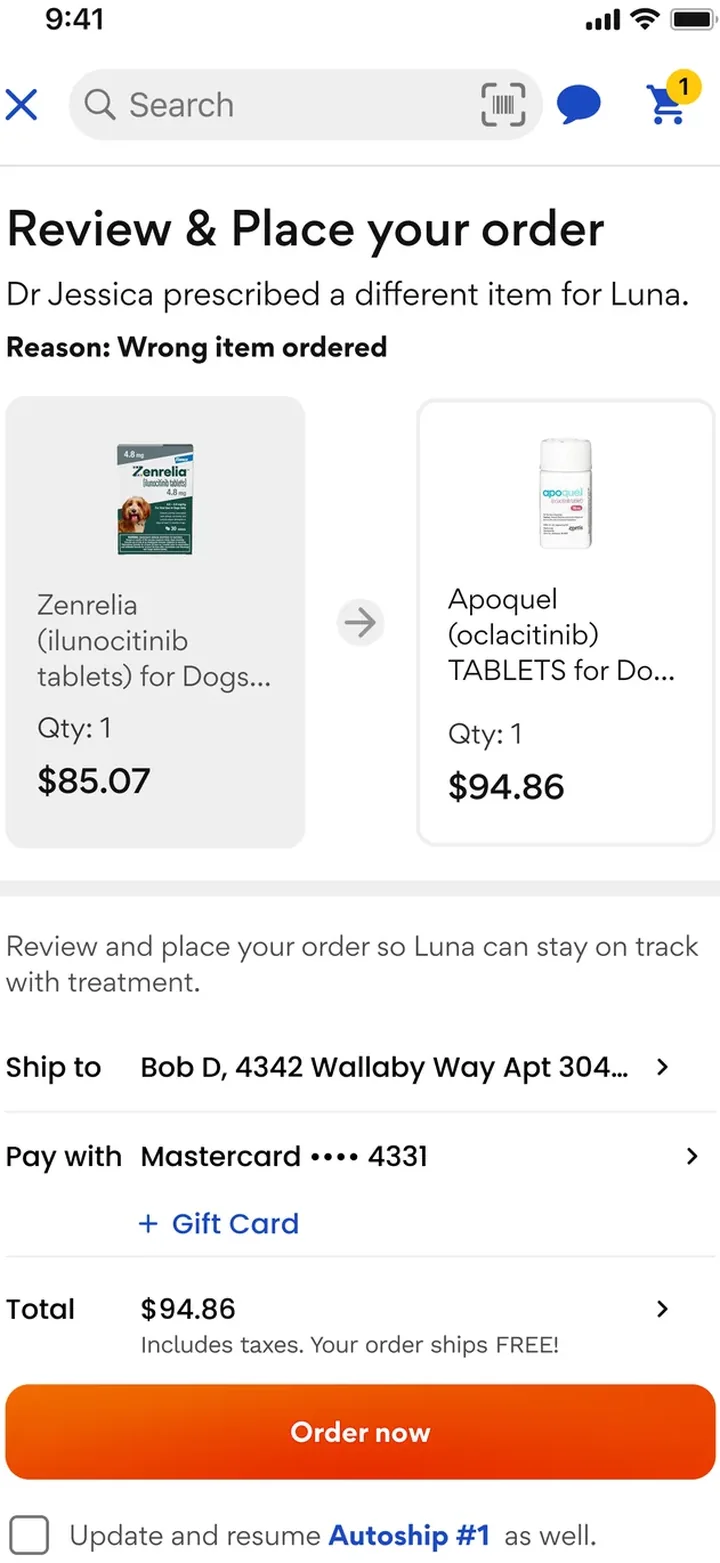This screenshot has height=1563, width=720.
Task: Tap the Search input field
Action: coord(305,104)
